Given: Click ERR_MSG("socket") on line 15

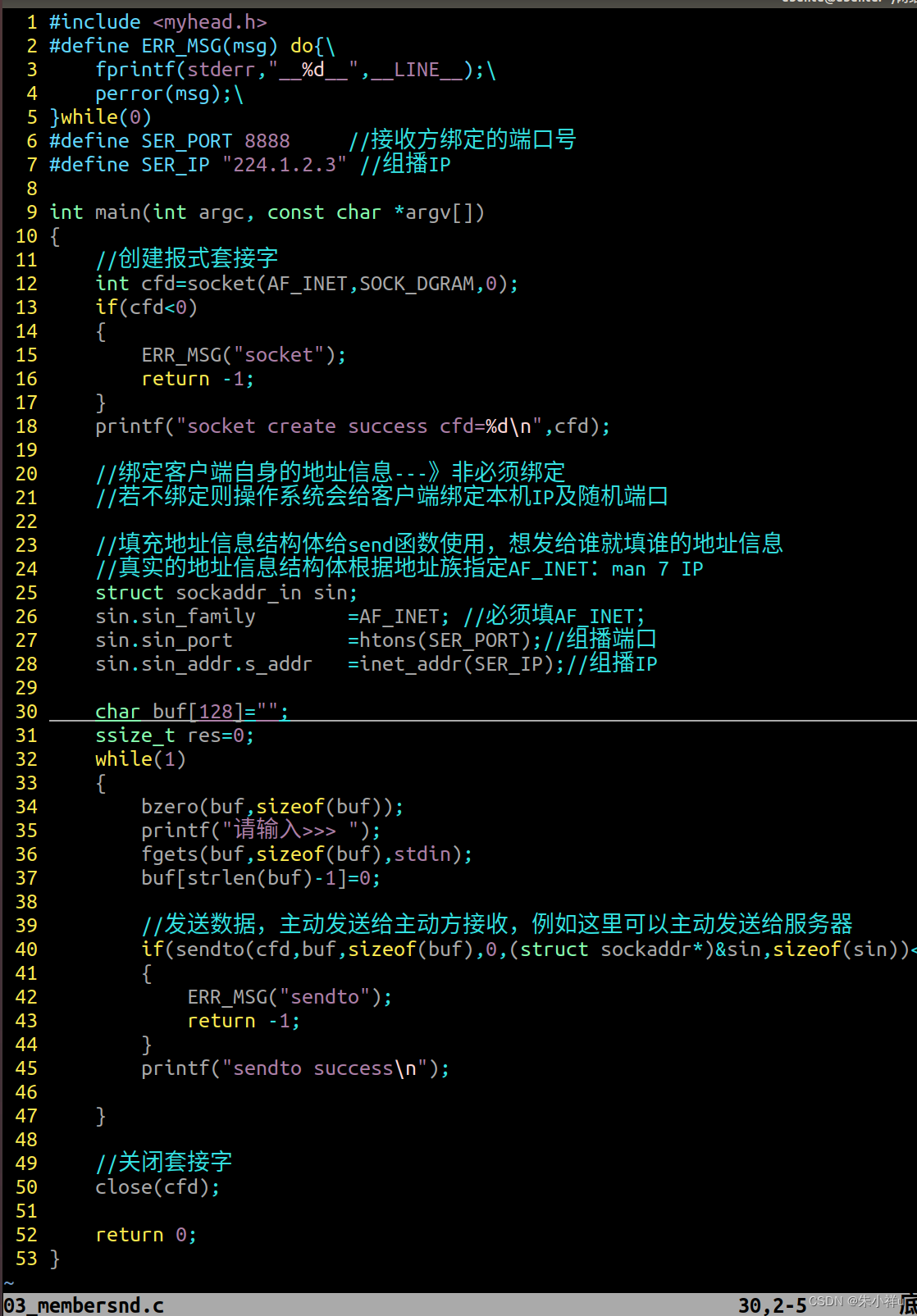Looking at the screenshot, I should (244, 355).
